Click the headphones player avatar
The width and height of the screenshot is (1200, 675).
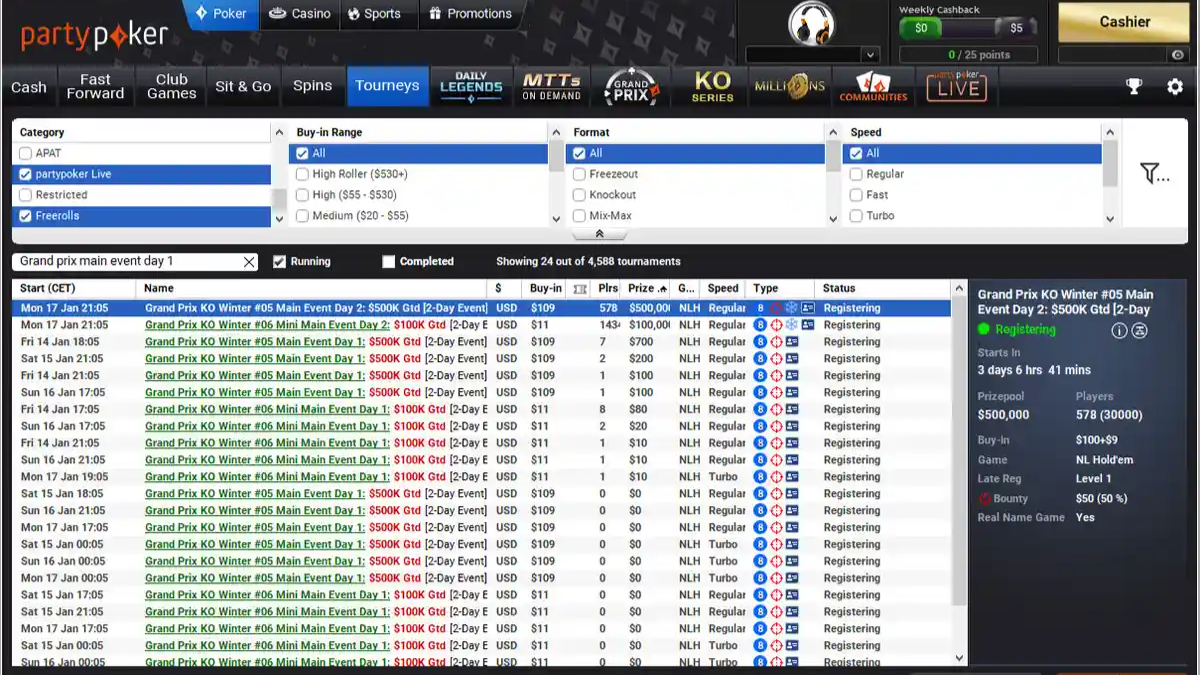coord(811,23)
